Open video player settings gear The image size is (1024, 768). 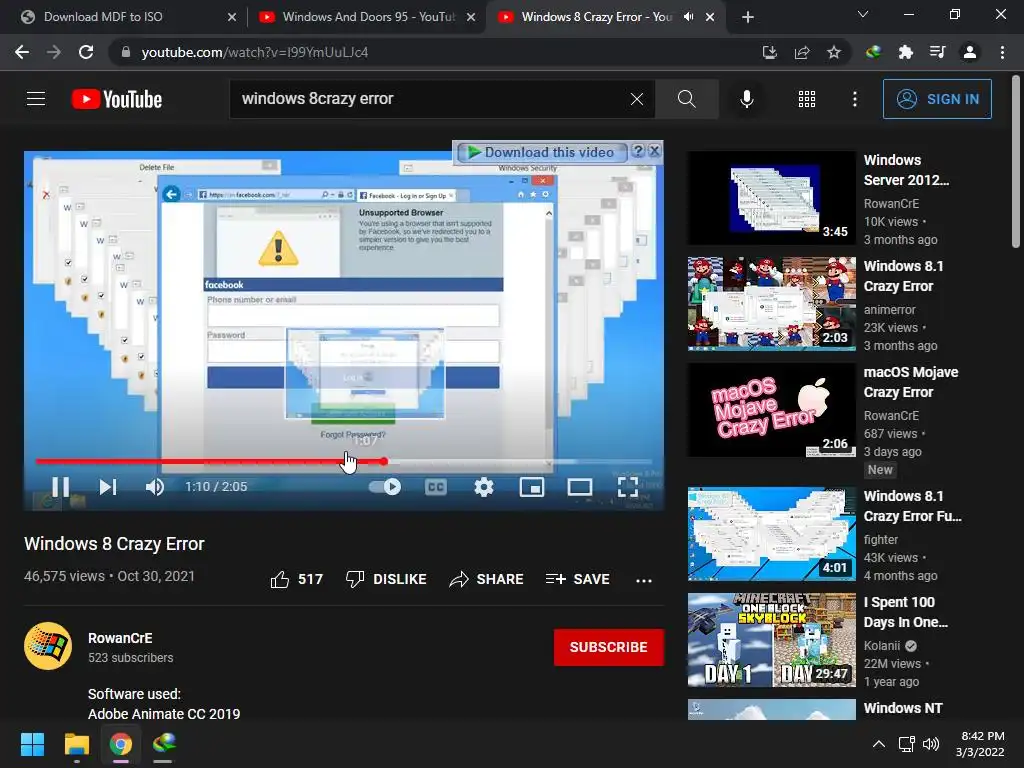pyautogui.click(x=484, y=487)
